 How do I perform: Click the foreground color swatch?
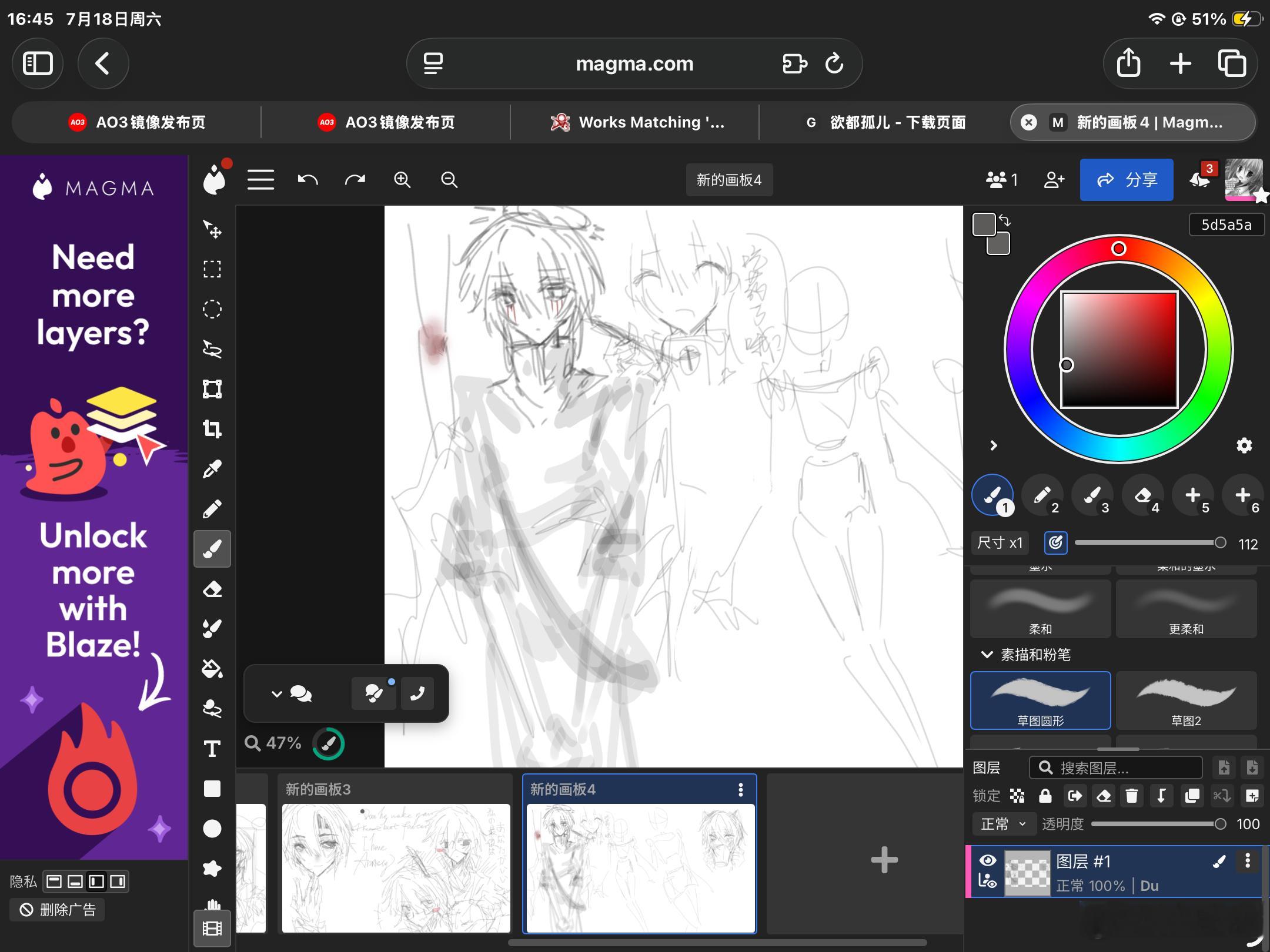coord(984,224)
